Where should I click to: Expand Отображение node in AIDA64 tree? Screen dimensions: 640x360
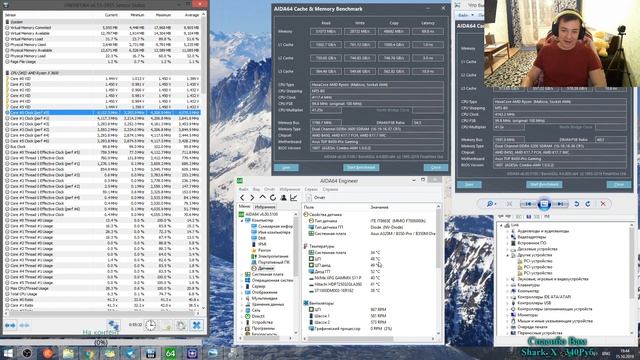(x=242, y=292)
